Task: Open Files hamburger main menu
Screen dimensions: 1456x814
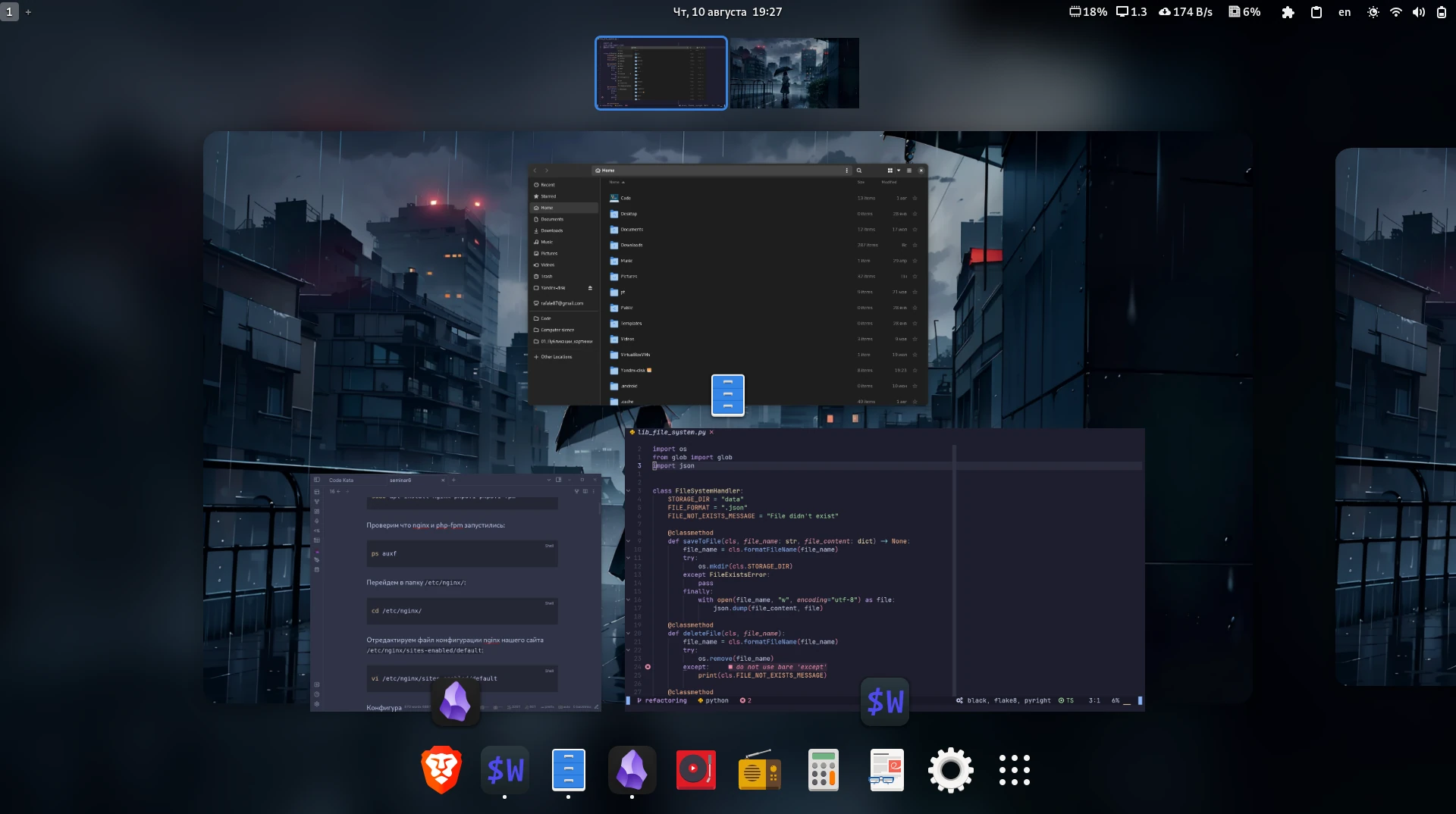Action: (909, 171)
